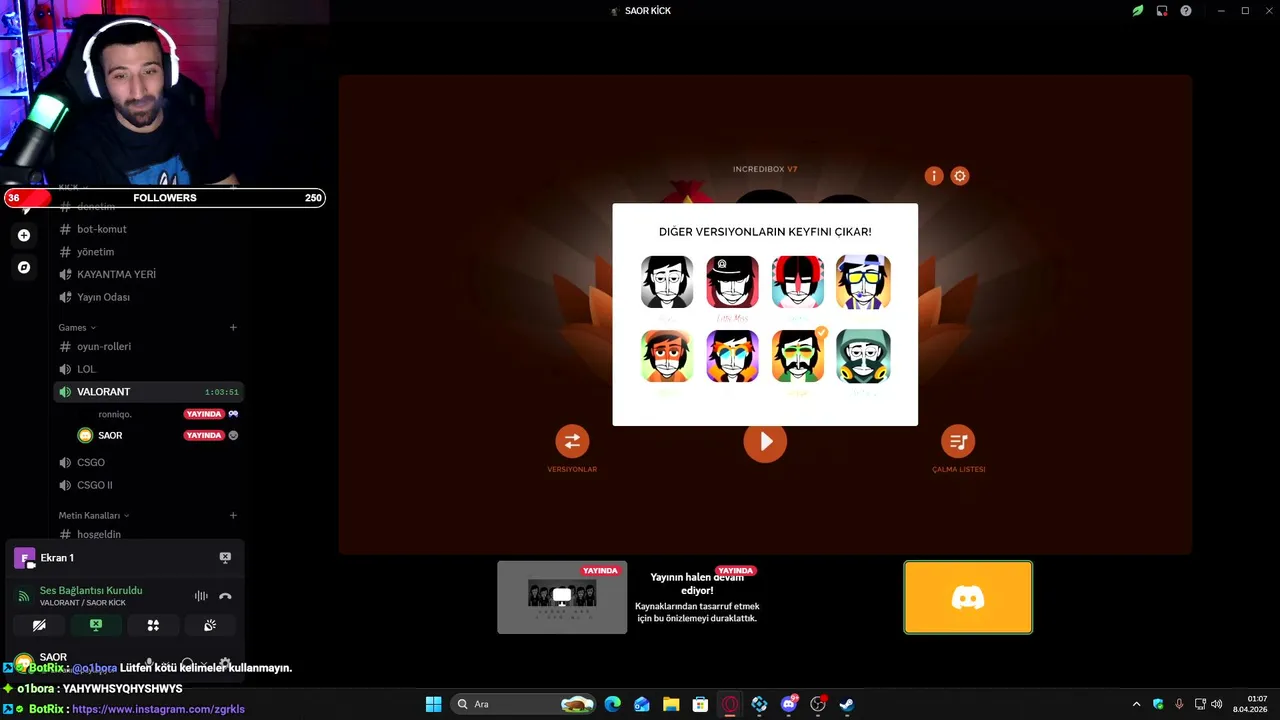
Task: Click YAYINDA badge next to ronniqo.
Action: [204, 414]
